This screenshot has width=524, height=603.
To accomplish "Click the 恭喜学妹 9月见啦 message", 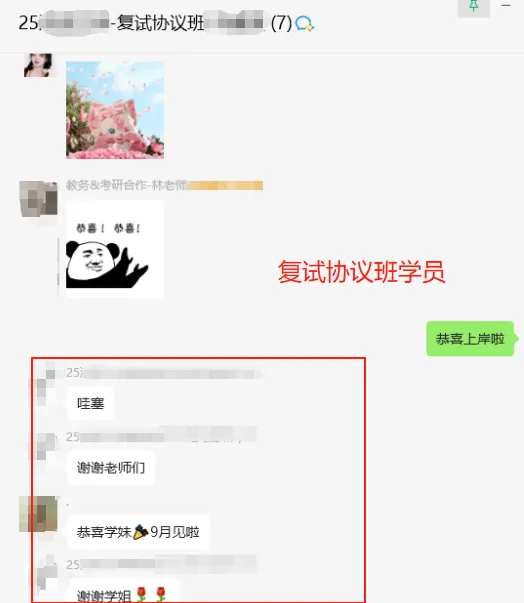I will pyautogui.click(x=138, y=532).
